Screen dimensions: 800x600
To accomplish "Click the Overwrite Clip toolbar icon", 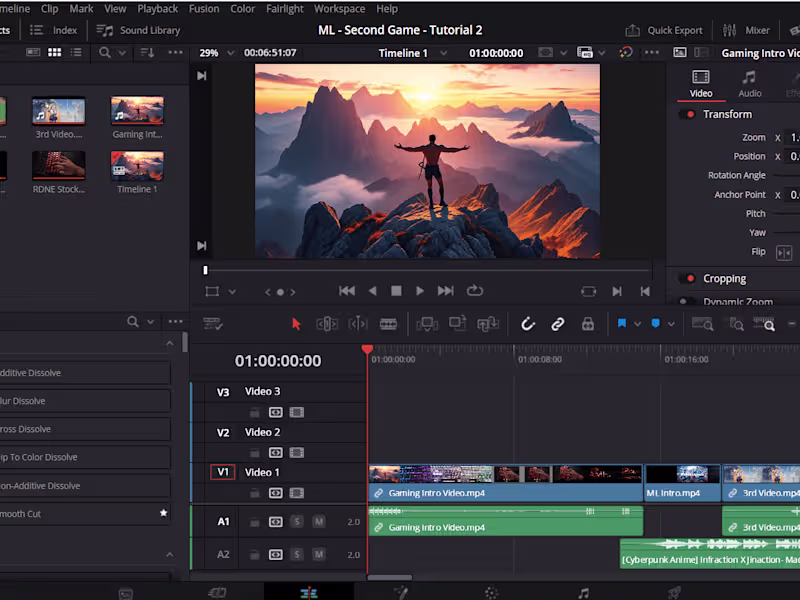I will click(x=458, y=323).
